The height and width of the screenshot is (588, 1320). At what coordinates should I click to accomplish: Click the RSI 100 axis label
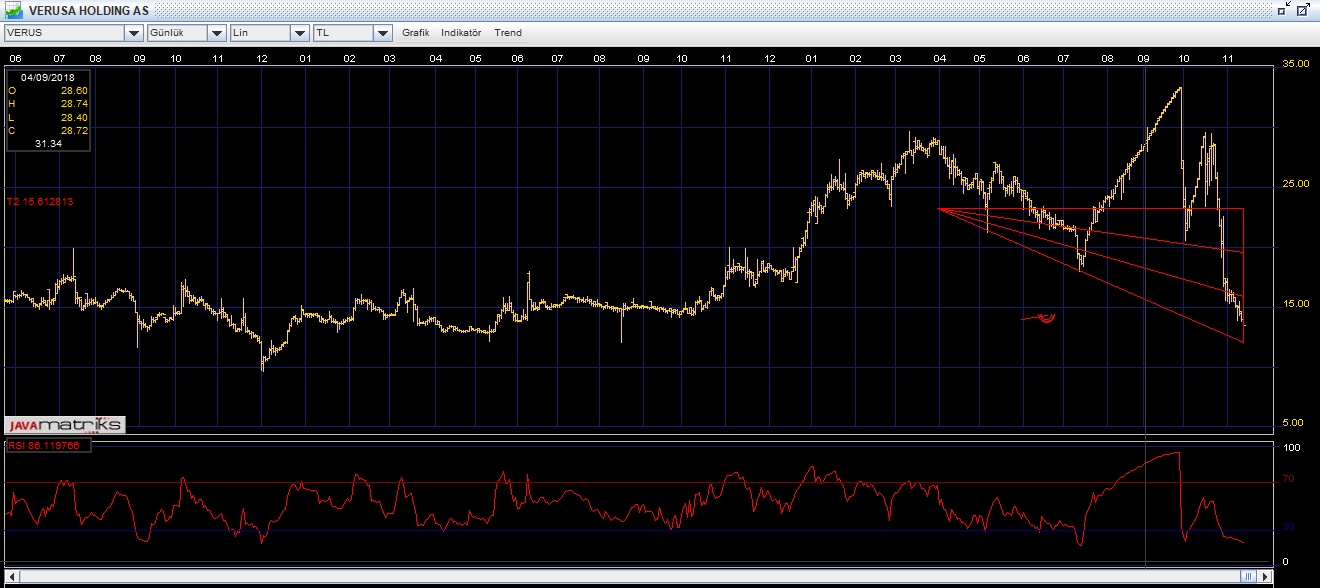(1290, 449)
